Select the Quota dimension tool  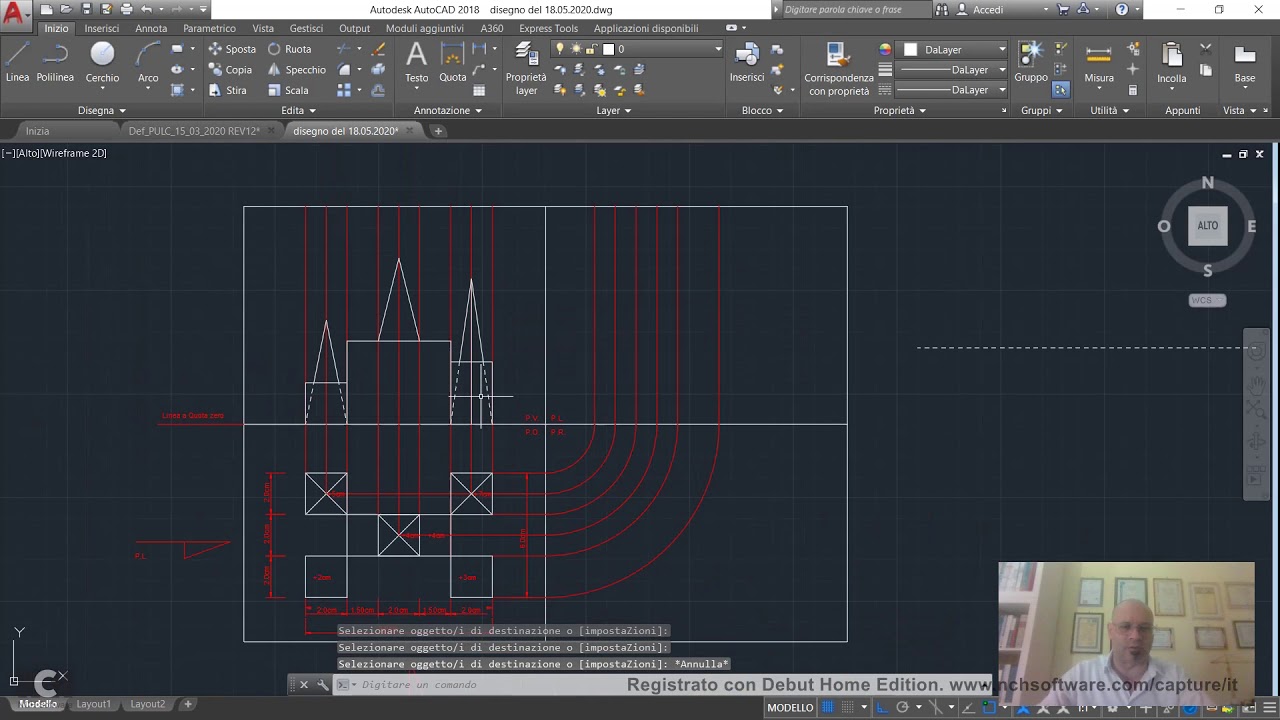453,63
